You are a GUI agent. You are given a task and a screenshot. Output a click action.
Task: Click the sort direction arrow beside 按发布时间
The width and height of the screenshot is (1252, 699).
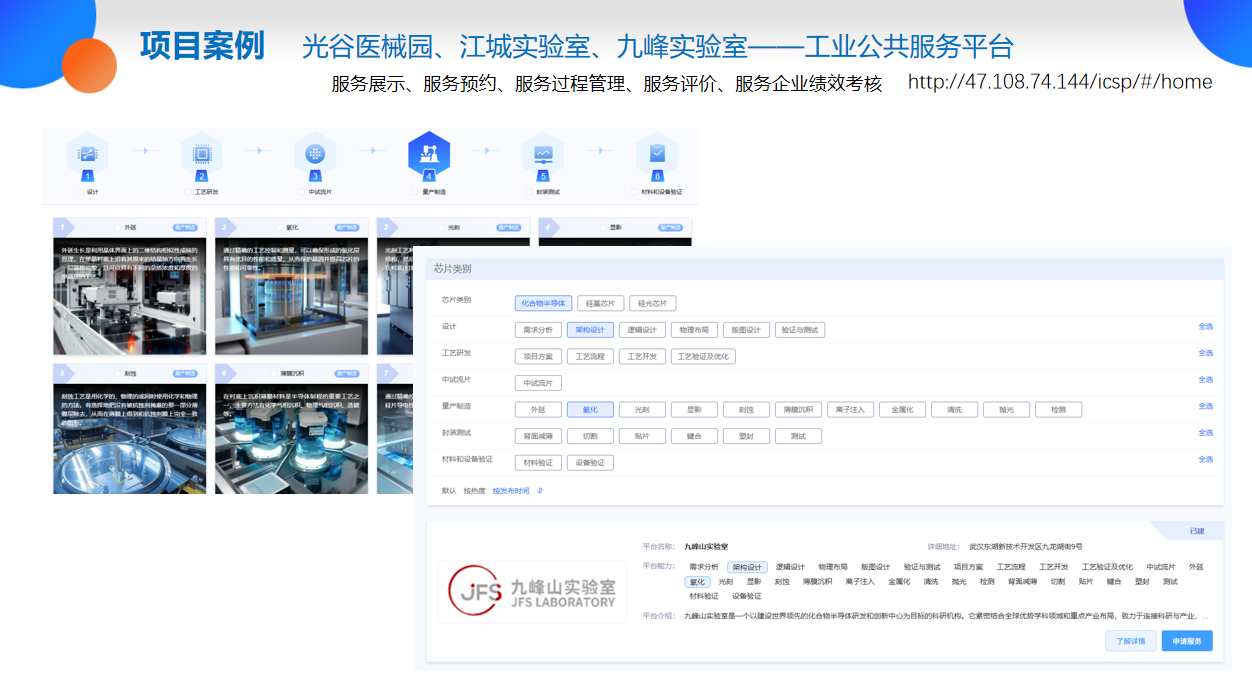tap(540, 491)
